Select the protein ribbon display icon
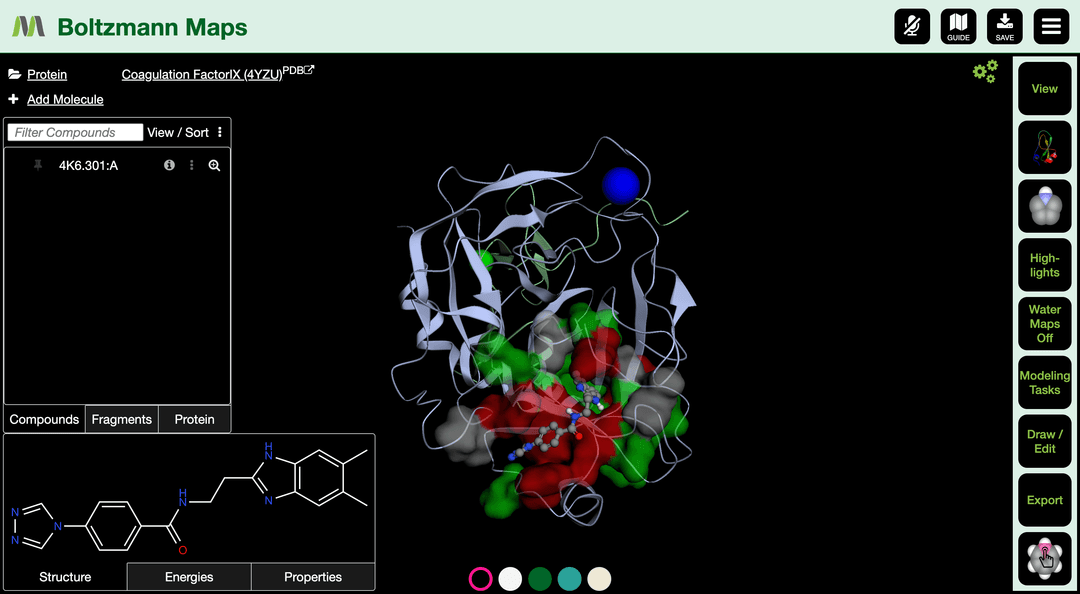Screen dimensions: 1080x594 pyautogui.click(x=1044, y=148)
